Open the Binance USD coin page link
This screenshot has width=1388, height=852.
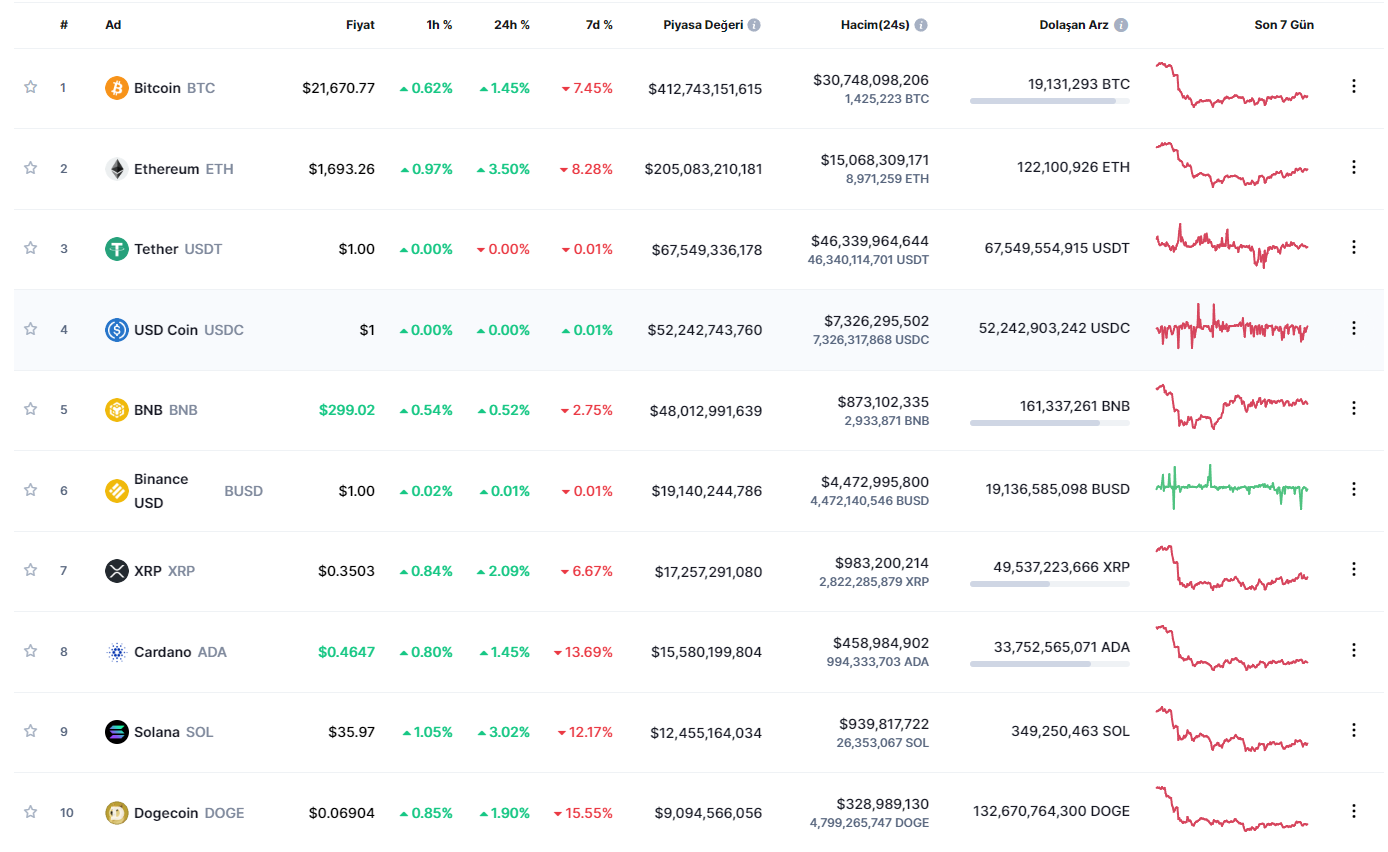click(x=161, y=491)
